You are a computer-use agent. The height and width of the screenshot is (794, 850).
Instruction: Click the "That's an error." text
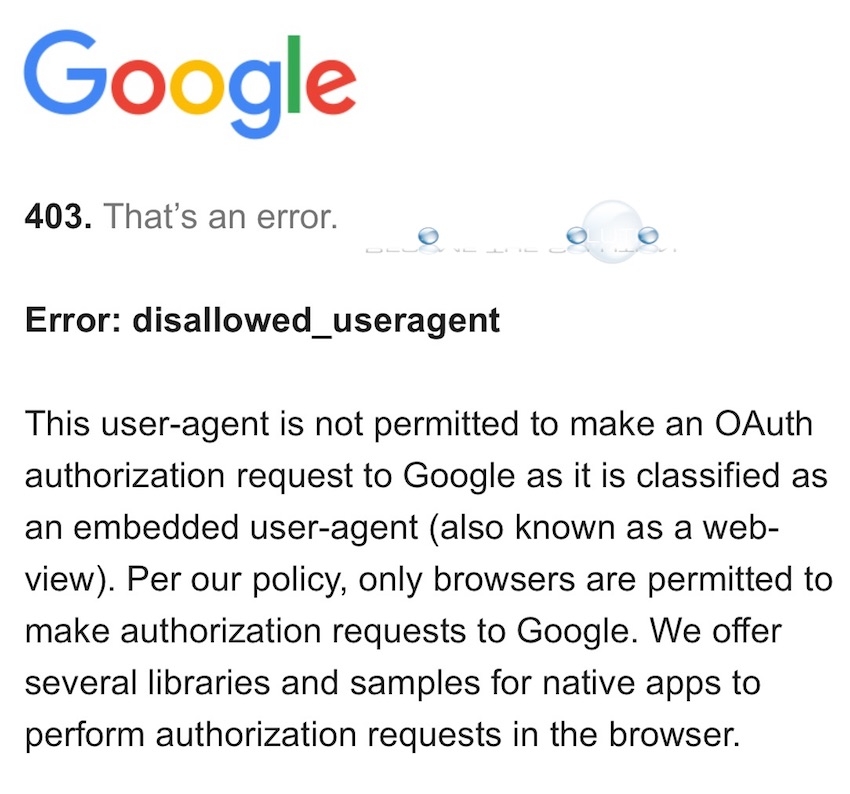point(221,216)
